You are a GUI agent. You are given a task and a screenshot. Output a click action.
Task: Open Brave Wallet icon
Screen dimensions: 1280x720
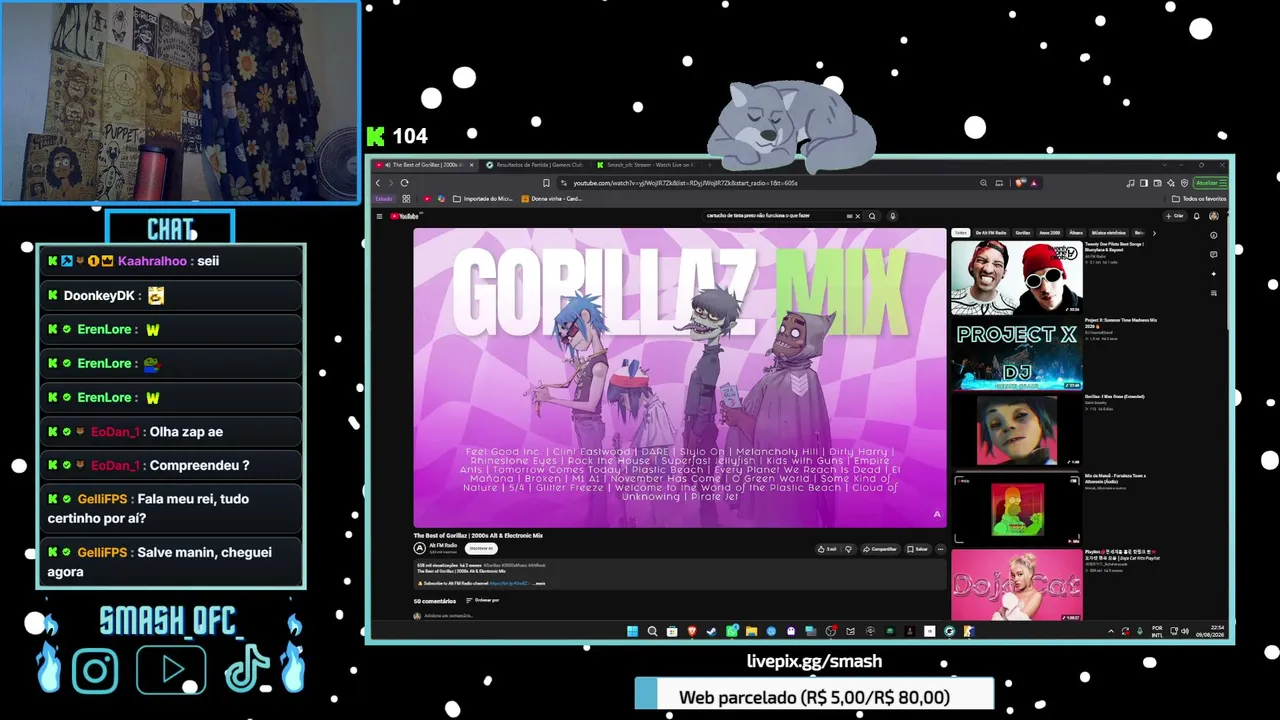pos(1157,183)
